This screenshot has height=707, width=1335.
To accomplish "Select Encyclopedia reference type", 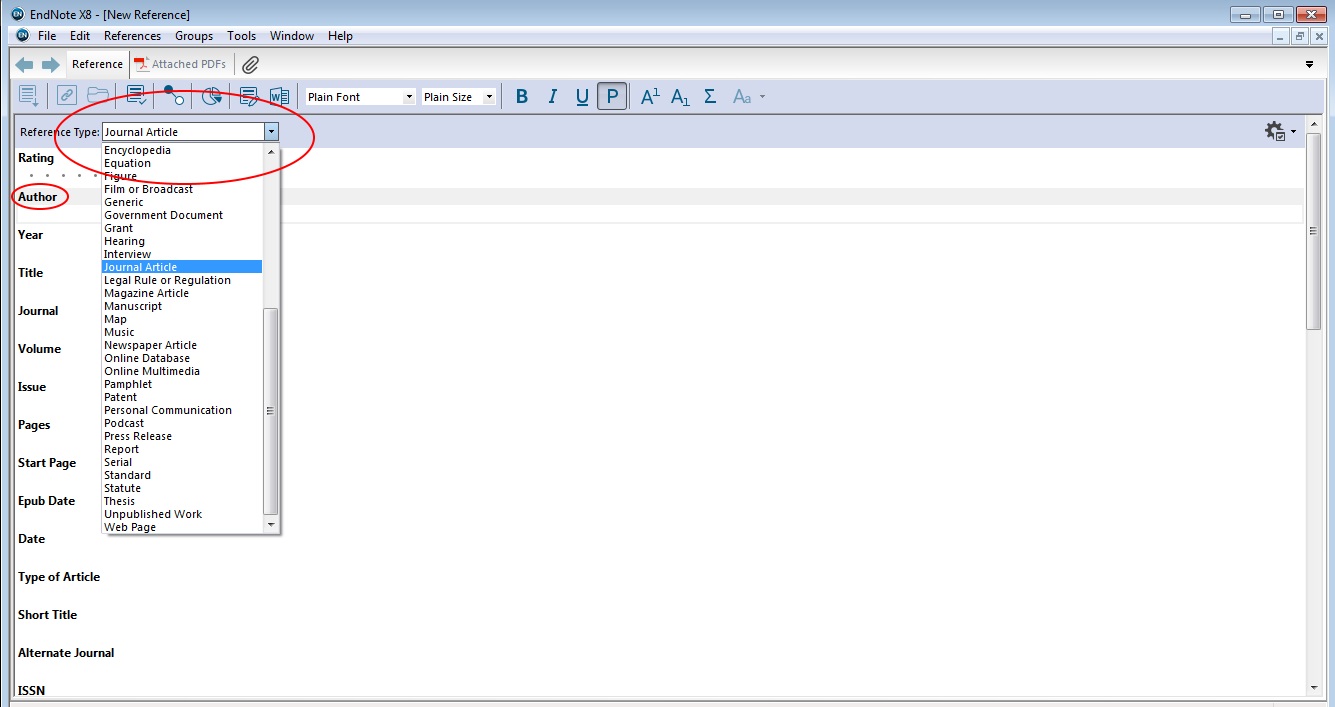I will click(x=137, y=150).
